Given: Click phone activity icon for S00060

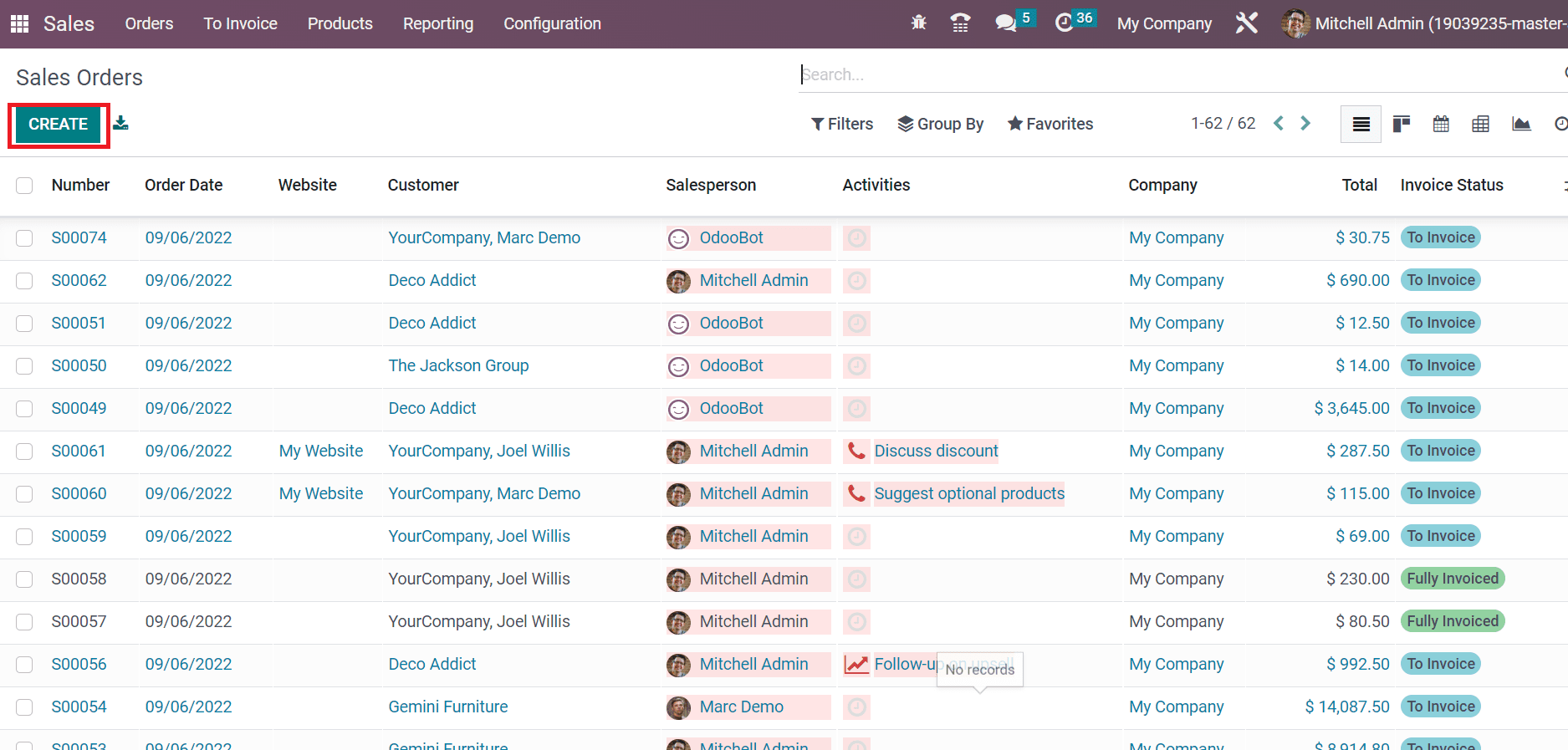Looking at the screenshot, I should pos(856,494).
